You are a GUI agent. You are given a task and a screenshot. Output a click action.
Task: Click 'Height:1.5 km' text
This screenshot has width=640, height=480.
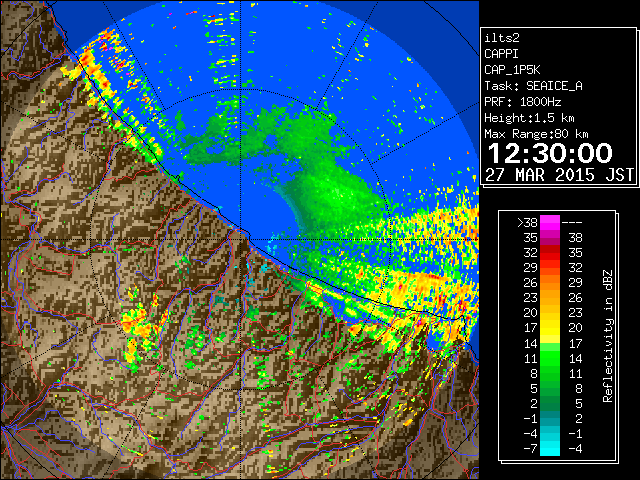(529, 118)
